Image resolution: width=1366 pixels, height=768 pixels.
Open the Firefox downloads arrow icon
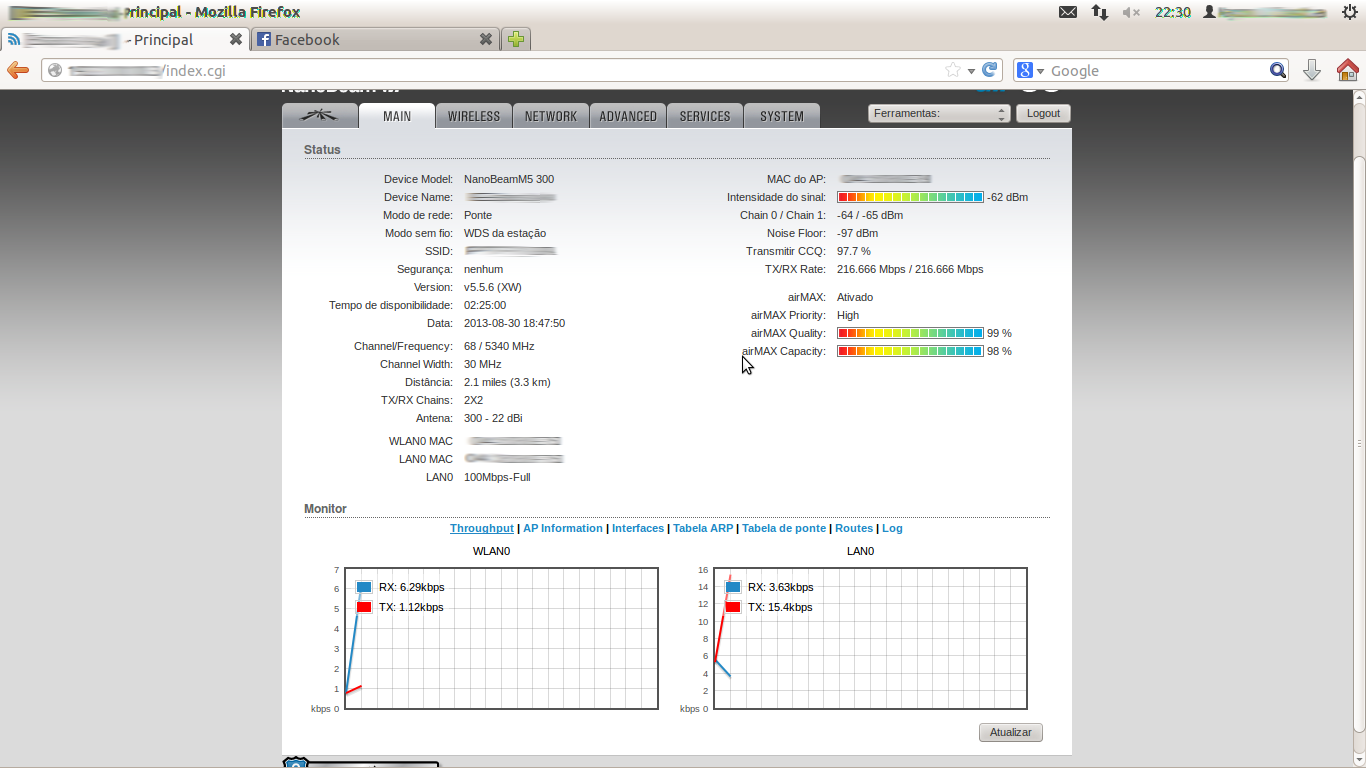[1312, 70]
